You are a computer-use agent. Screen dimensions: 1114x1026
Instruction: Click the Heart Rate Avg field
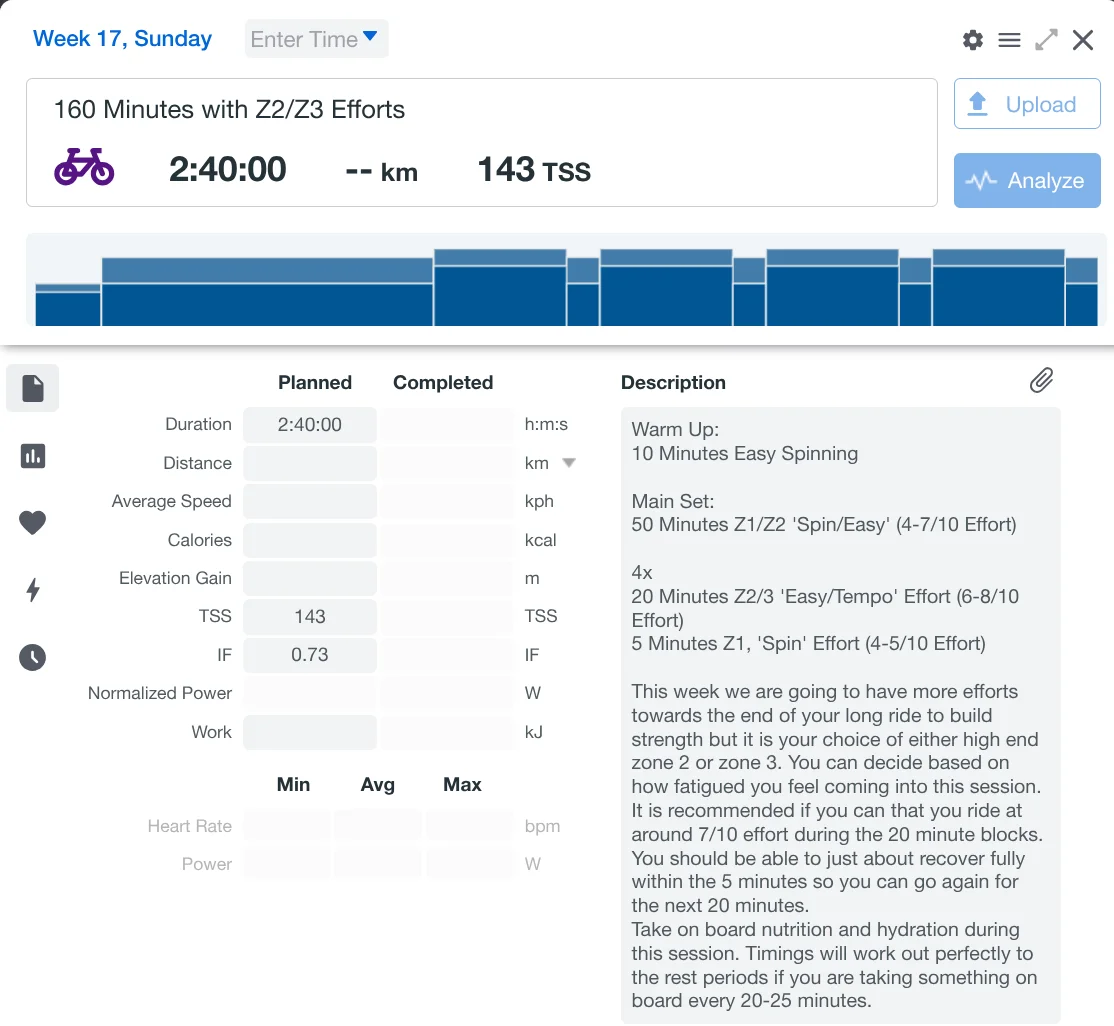click(x=378, y=826)
